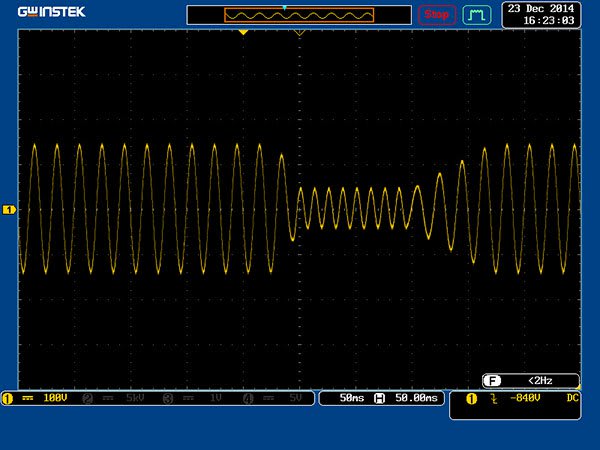Click the dimmed channel 4 badge
Viewport: 600px width, 450px height.
click(248, 399)
